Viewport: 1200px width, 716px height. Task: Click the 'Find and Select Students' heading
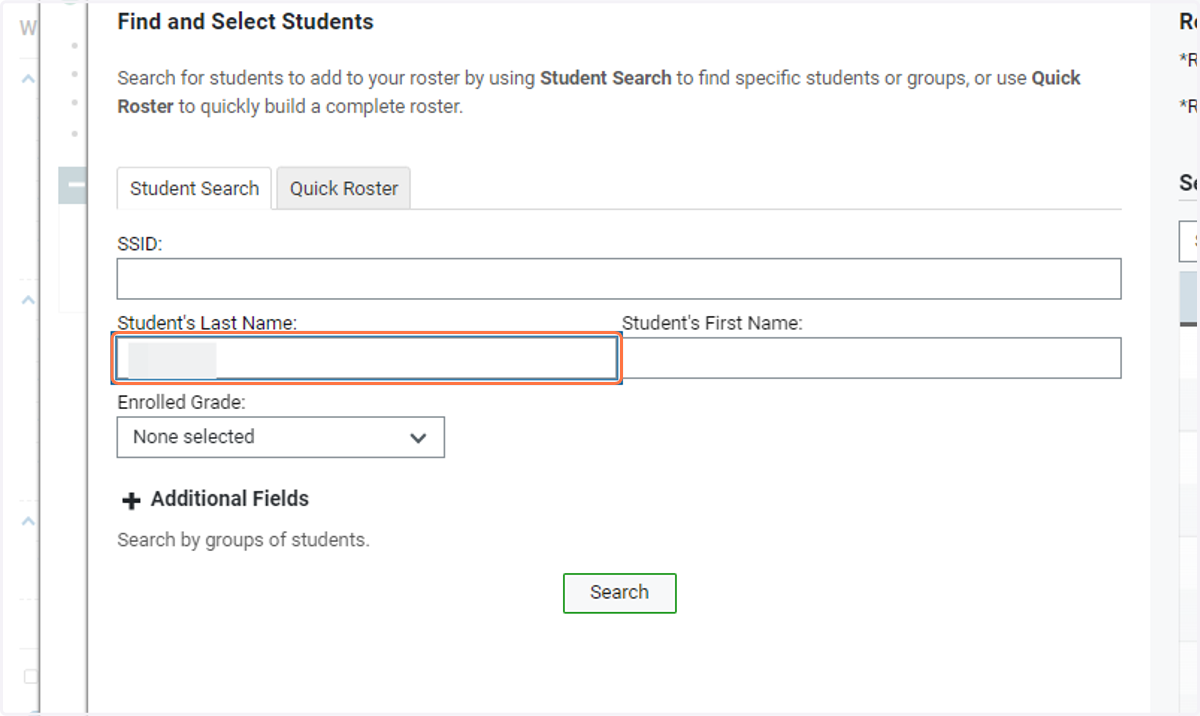tap(246, 22)
